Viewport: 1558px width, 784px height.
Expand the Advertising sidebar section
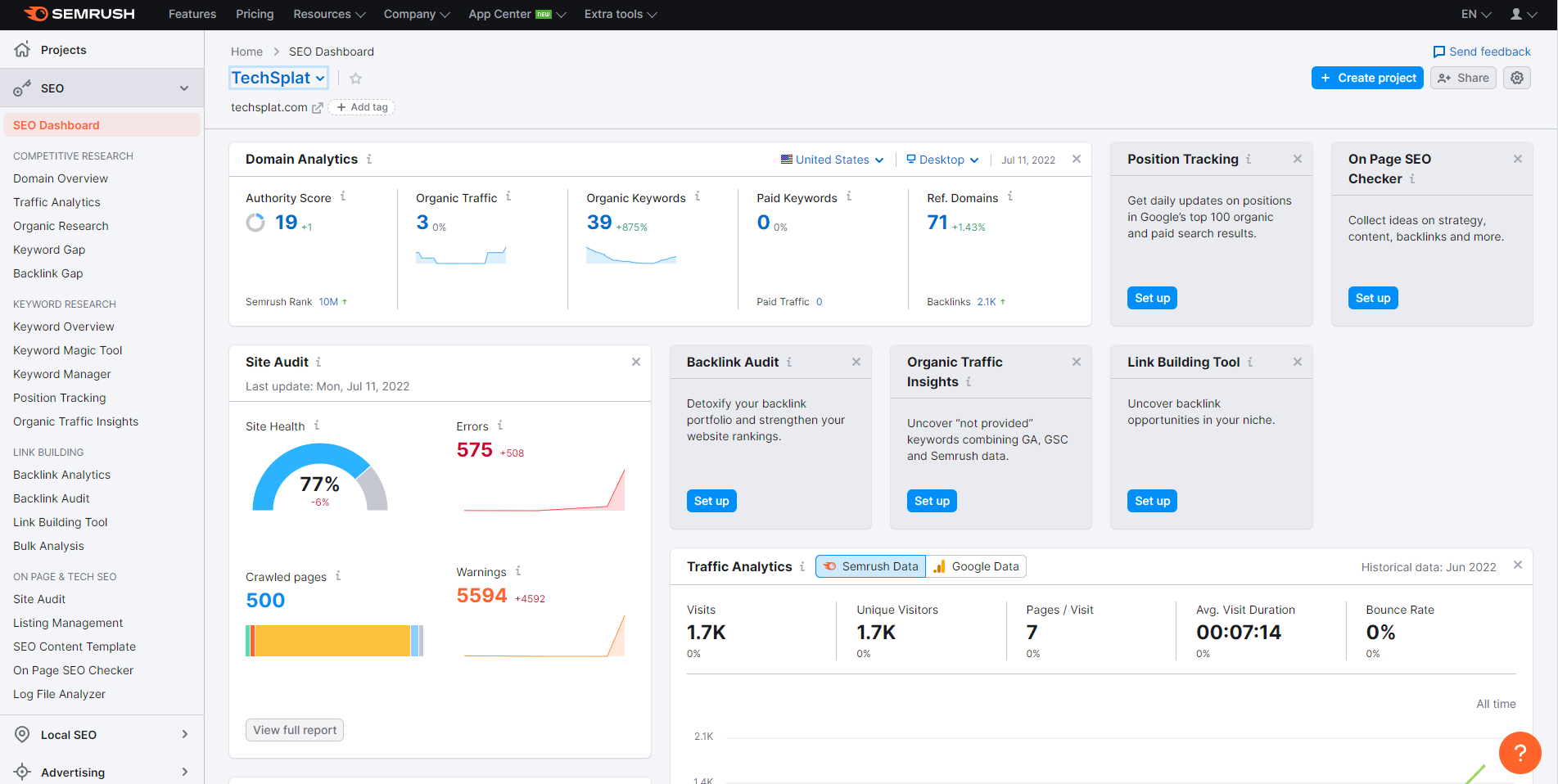(x=185, y=772)
